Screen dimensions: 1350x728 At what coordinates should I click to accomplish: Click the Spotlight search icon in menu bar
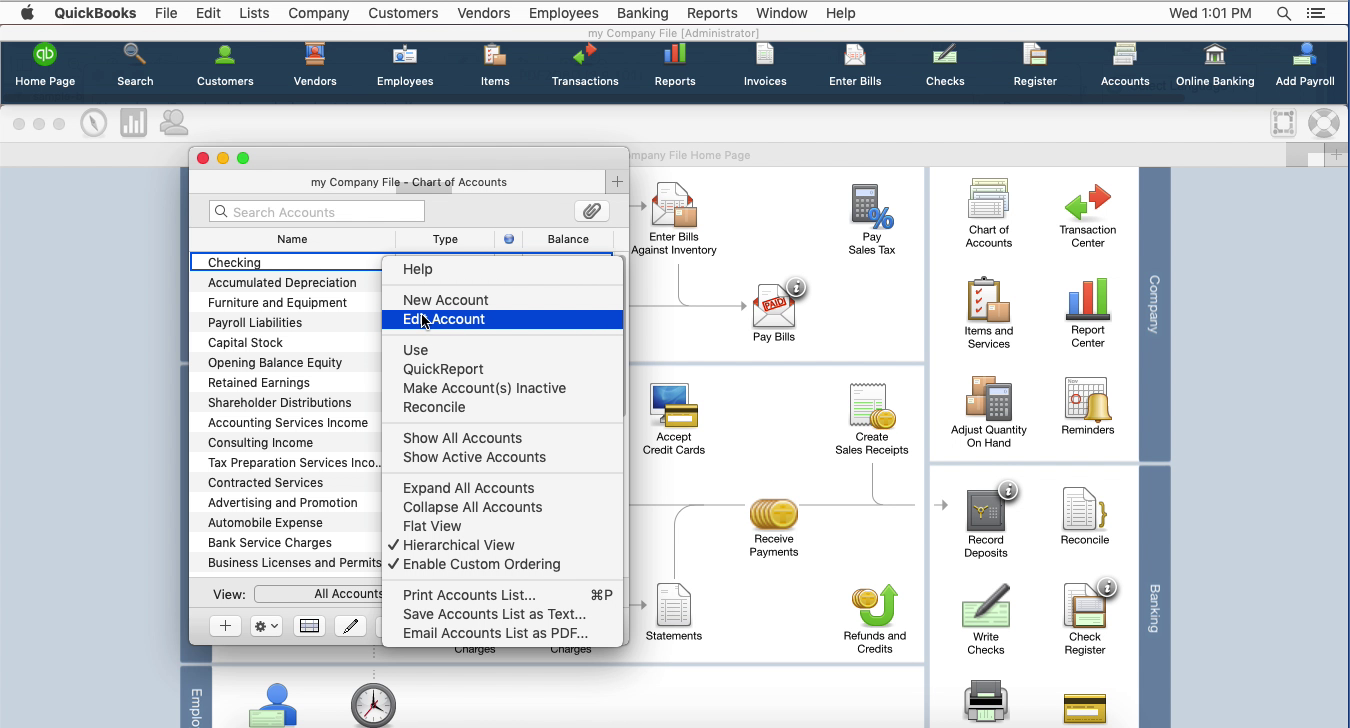(1283, 13)
